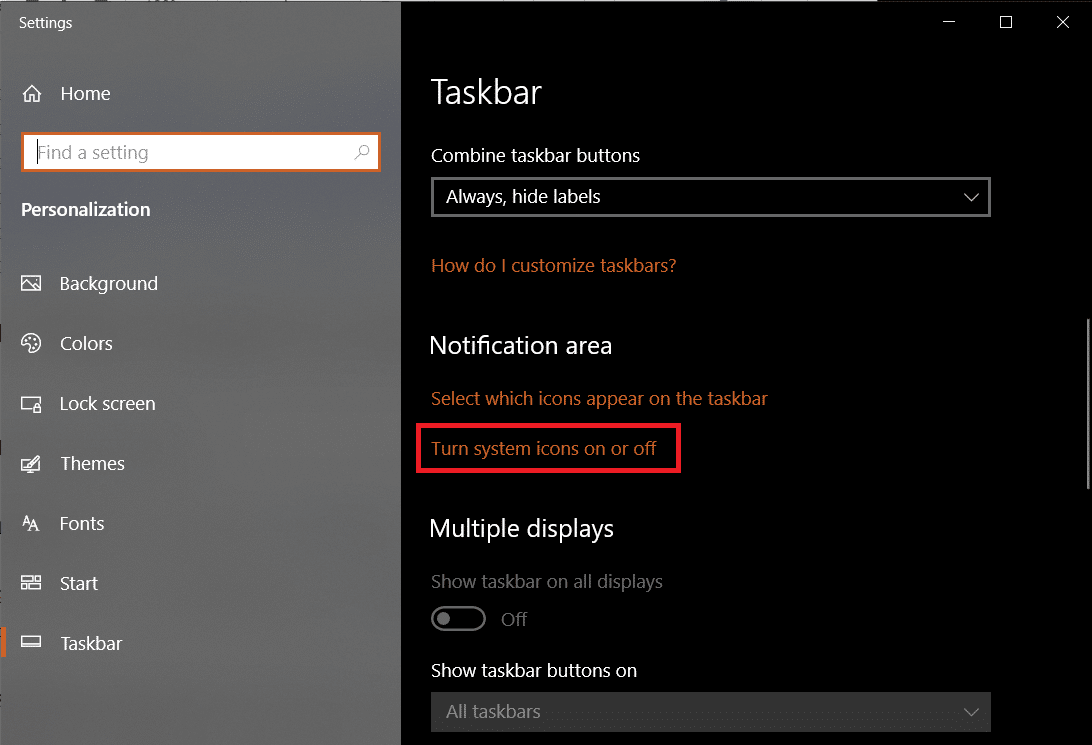Click How do I customize taskbars link
Screen dimensions: 1092x745
point(554,266)
